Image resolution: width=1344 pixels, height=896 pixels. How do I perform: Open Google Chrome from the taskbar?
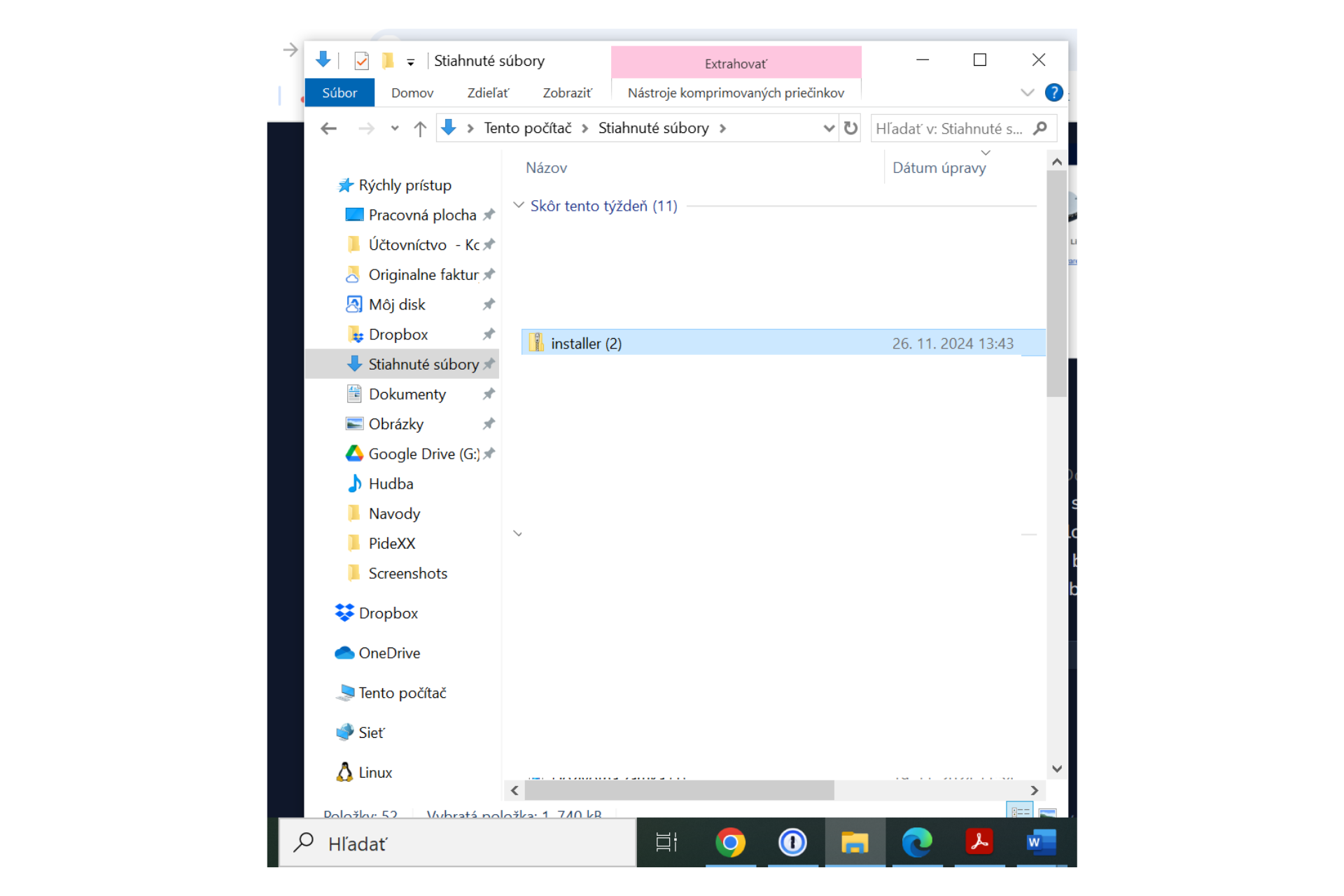point(729,842)
